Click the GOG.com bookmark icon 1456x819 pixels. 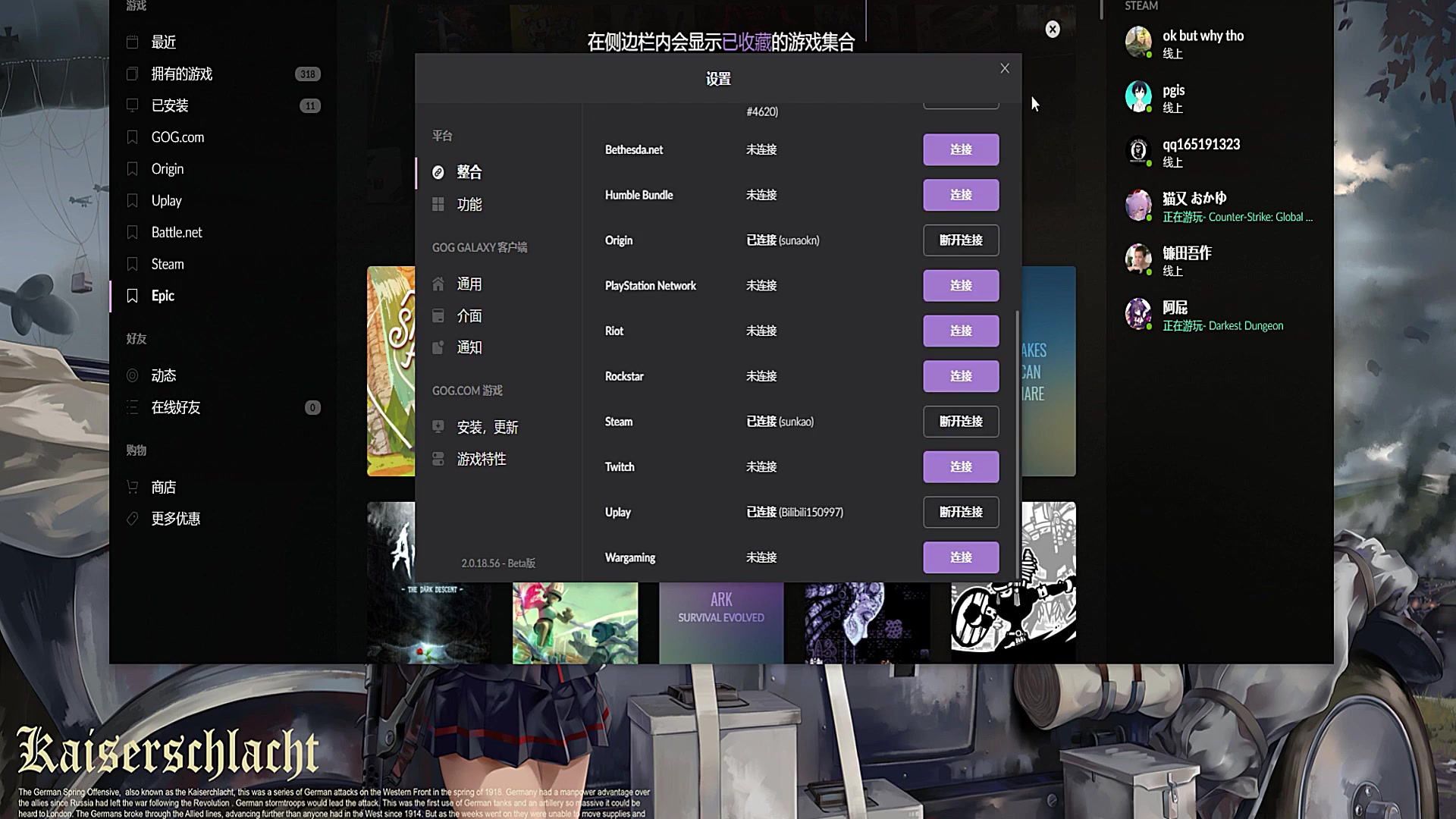133,137
